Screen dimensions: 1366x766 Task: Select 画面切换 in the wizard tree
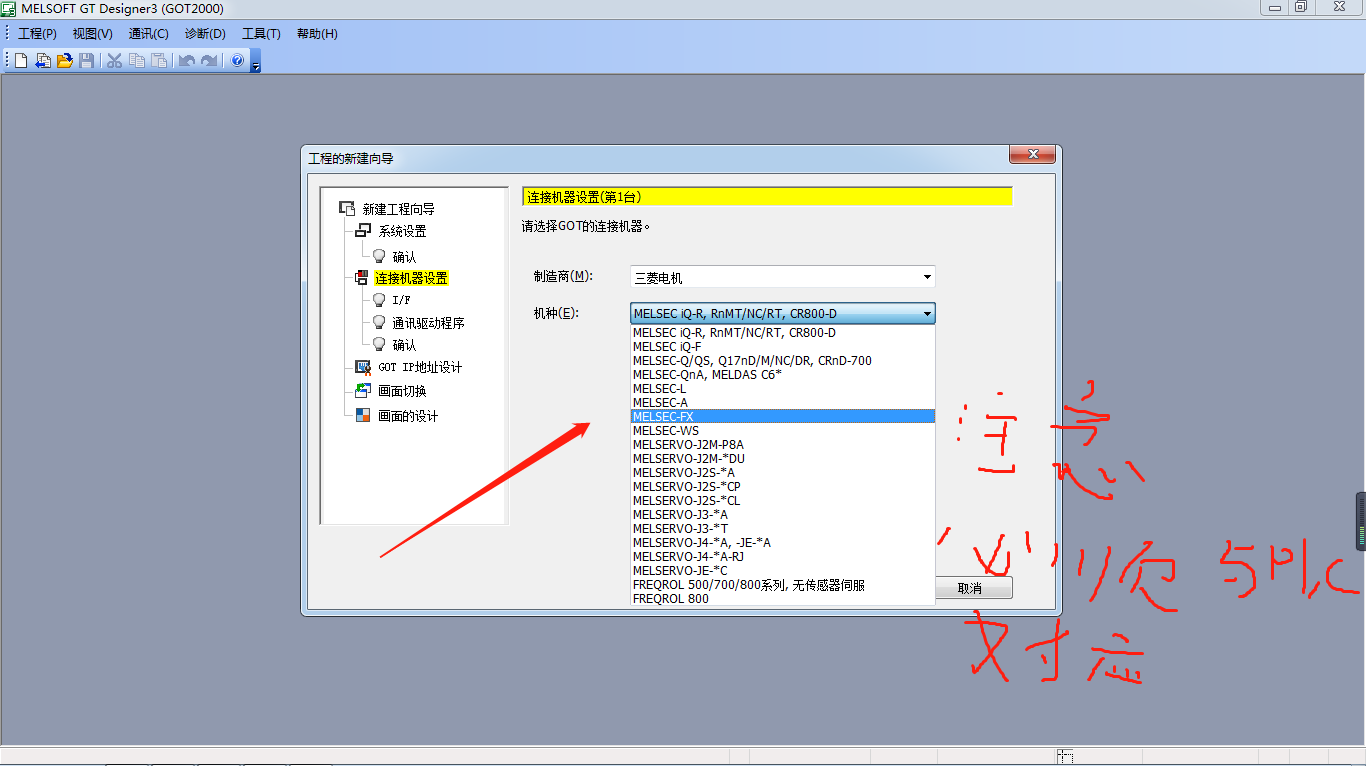(402, 391)
